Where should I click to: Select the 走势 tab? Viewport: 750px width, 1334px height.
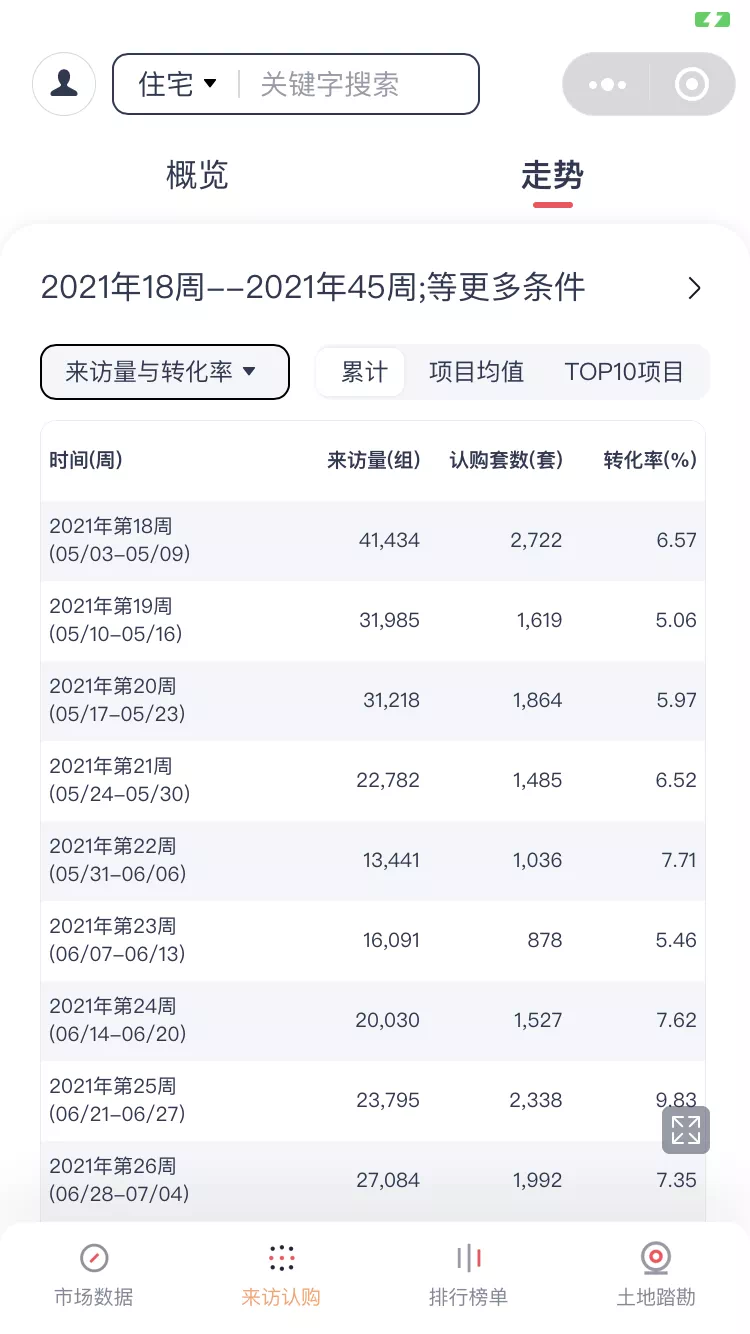pyautogui.click(x=552, y=176)
